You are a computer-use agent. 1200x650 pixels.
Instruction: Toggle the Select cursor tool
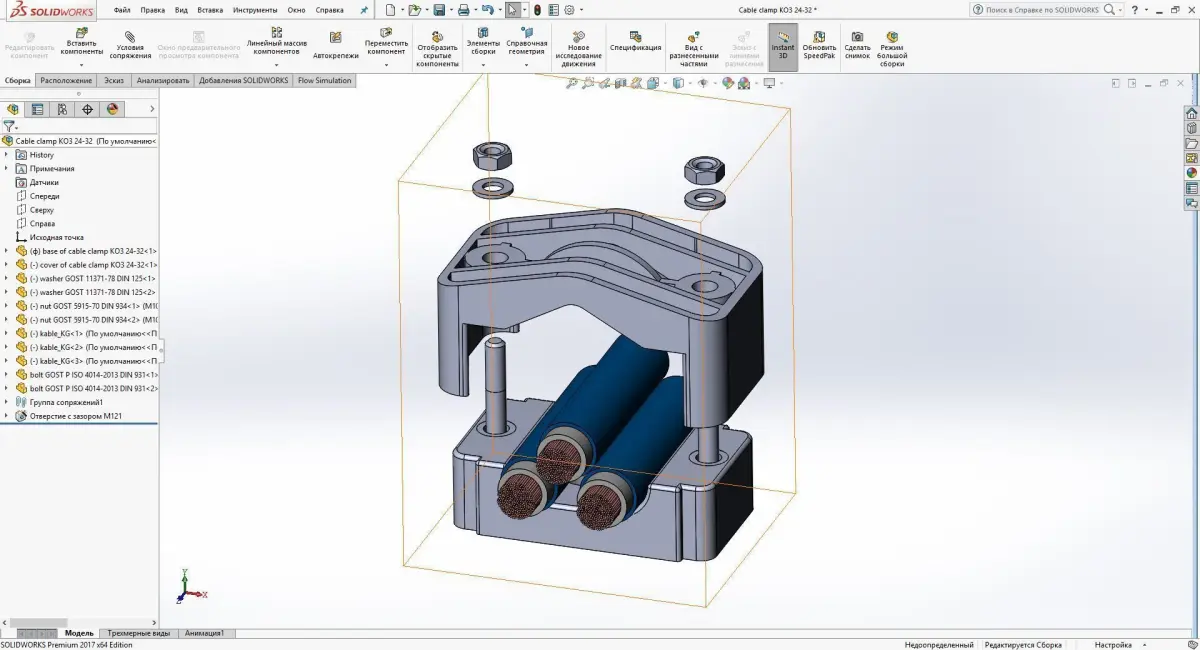click(512, 10)
